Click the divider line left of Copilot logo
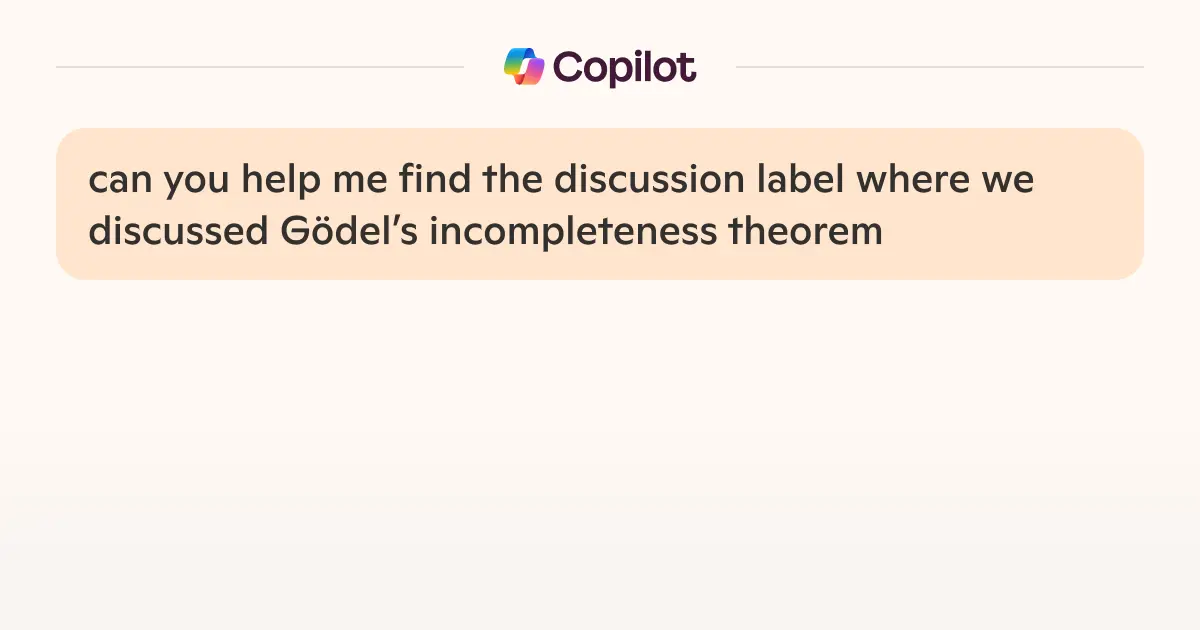 [x=260, y=67]
